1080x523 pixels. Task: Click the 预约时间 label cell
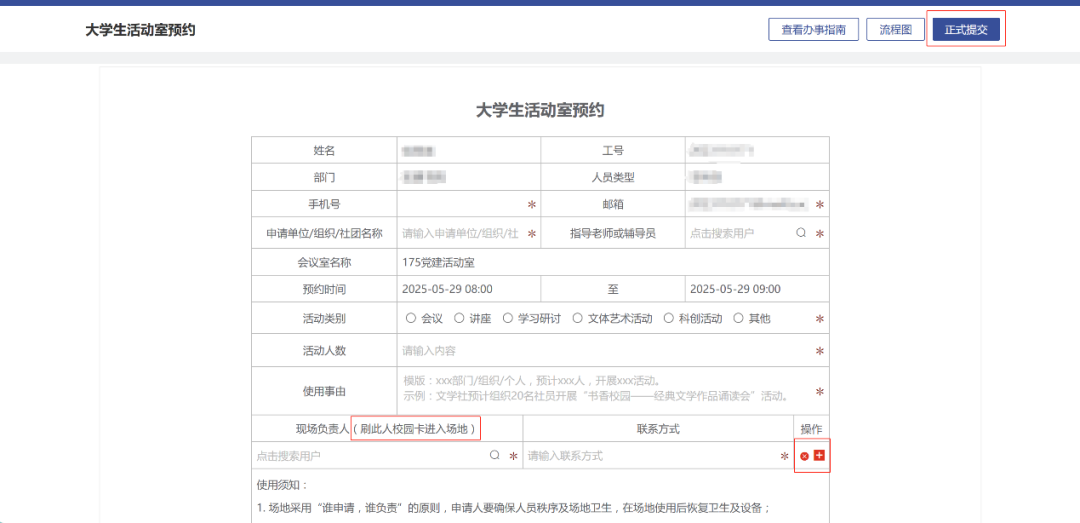[324, 289]
